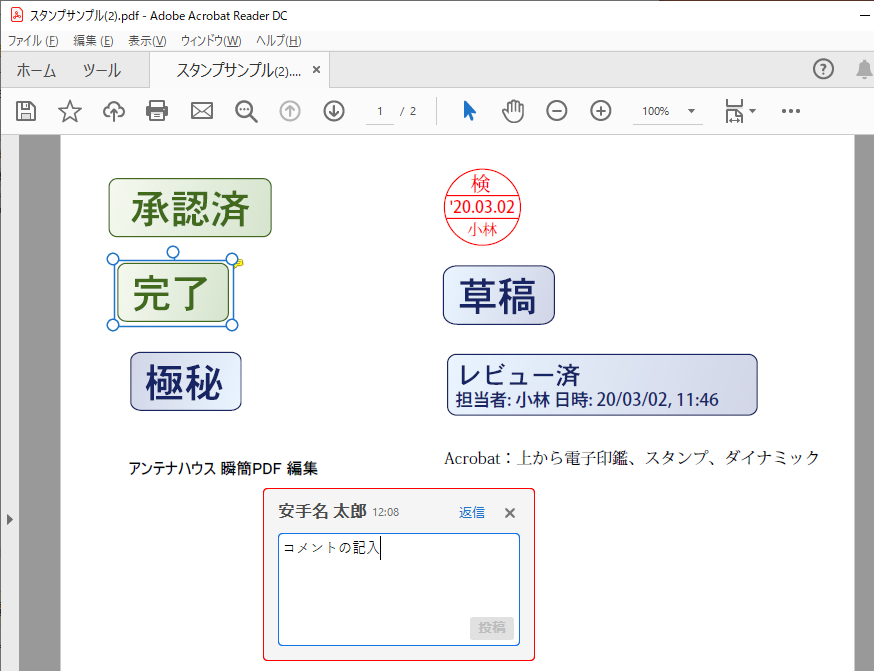Send file by email envelope icon
The image size is (874, 671).
coord(202,111)
